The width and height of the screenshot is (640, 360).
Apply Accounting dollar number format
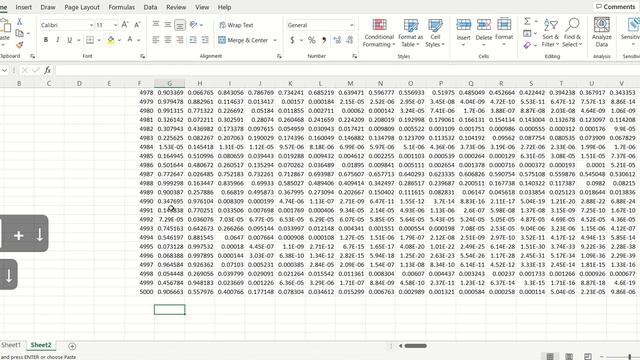click(292, 40)
